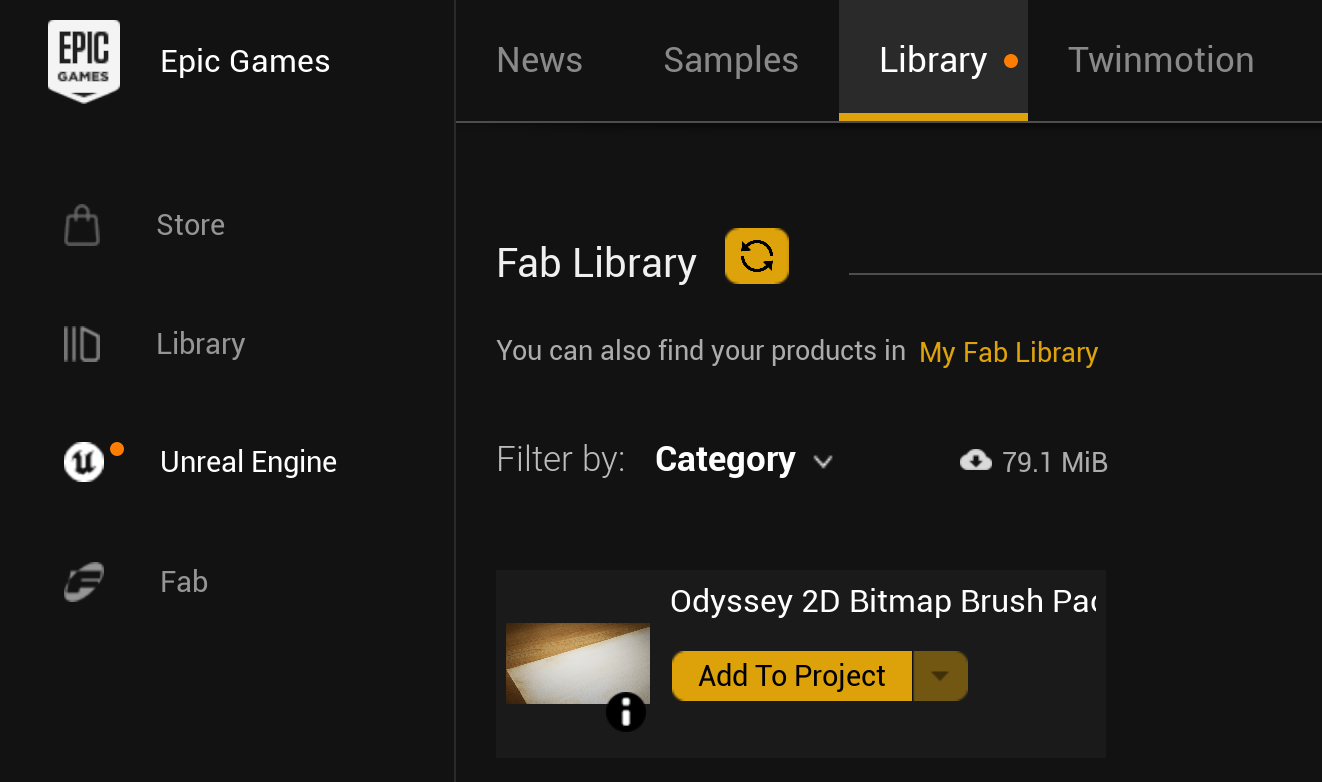Click the Epic Games shield logo
The image size is (1322, 782).
(x=84, y=61)
